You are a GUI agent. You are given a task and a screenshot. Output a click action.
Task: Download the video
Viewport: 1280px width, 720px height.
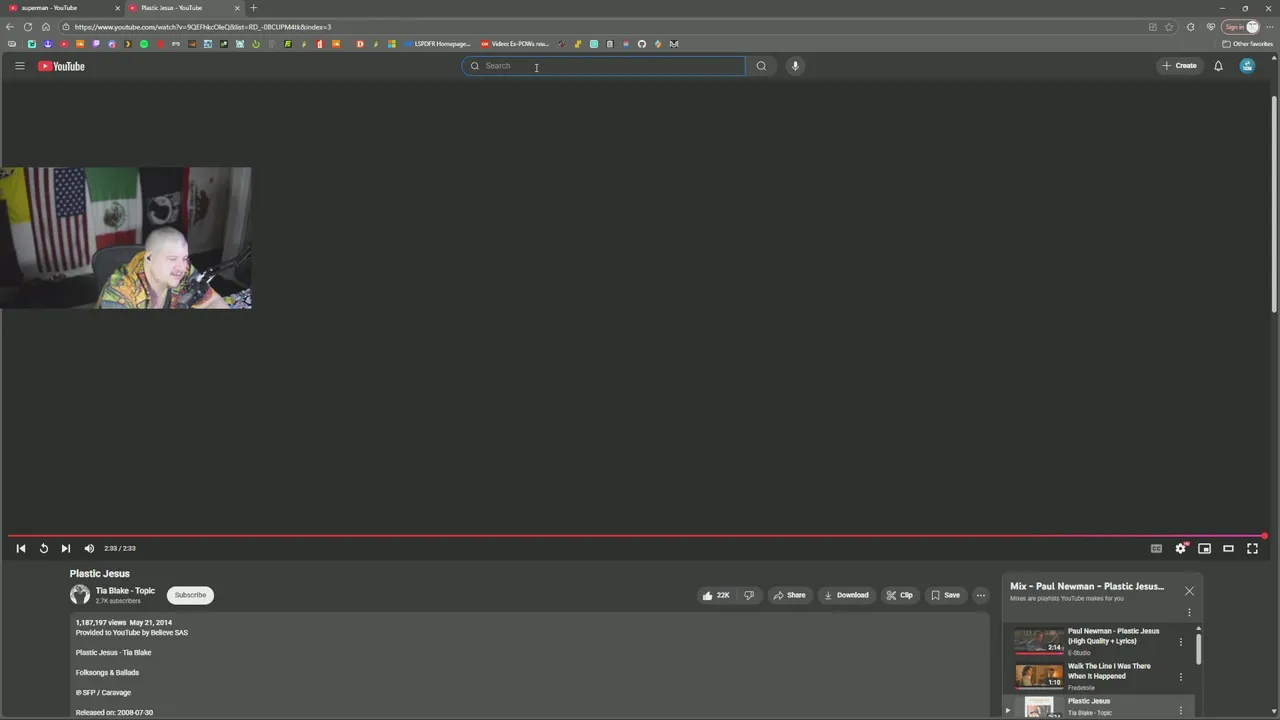point(846,595)
